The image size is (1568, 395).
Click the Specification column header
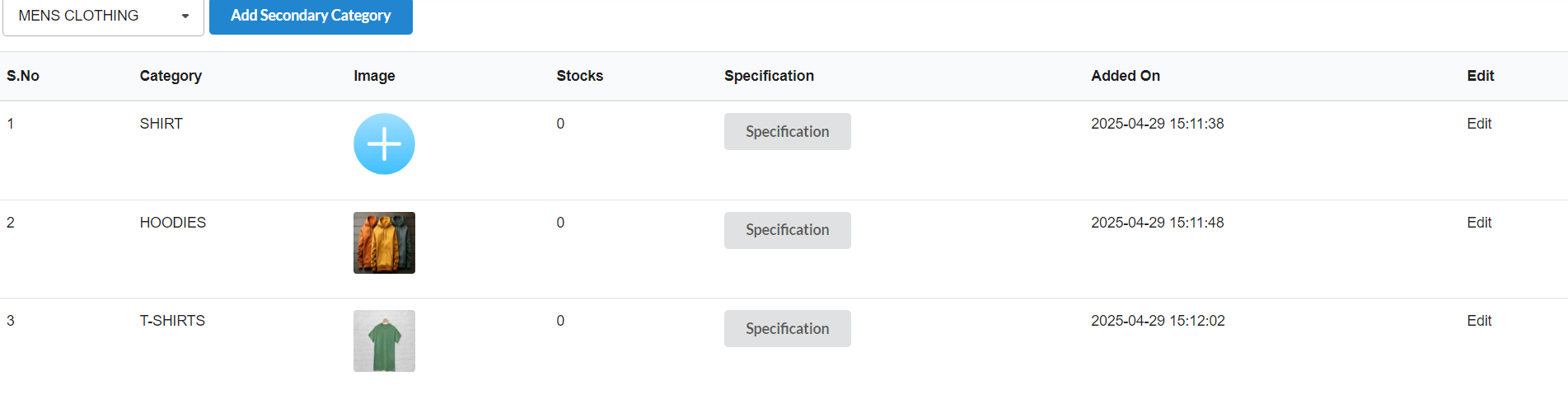[769, 76]
